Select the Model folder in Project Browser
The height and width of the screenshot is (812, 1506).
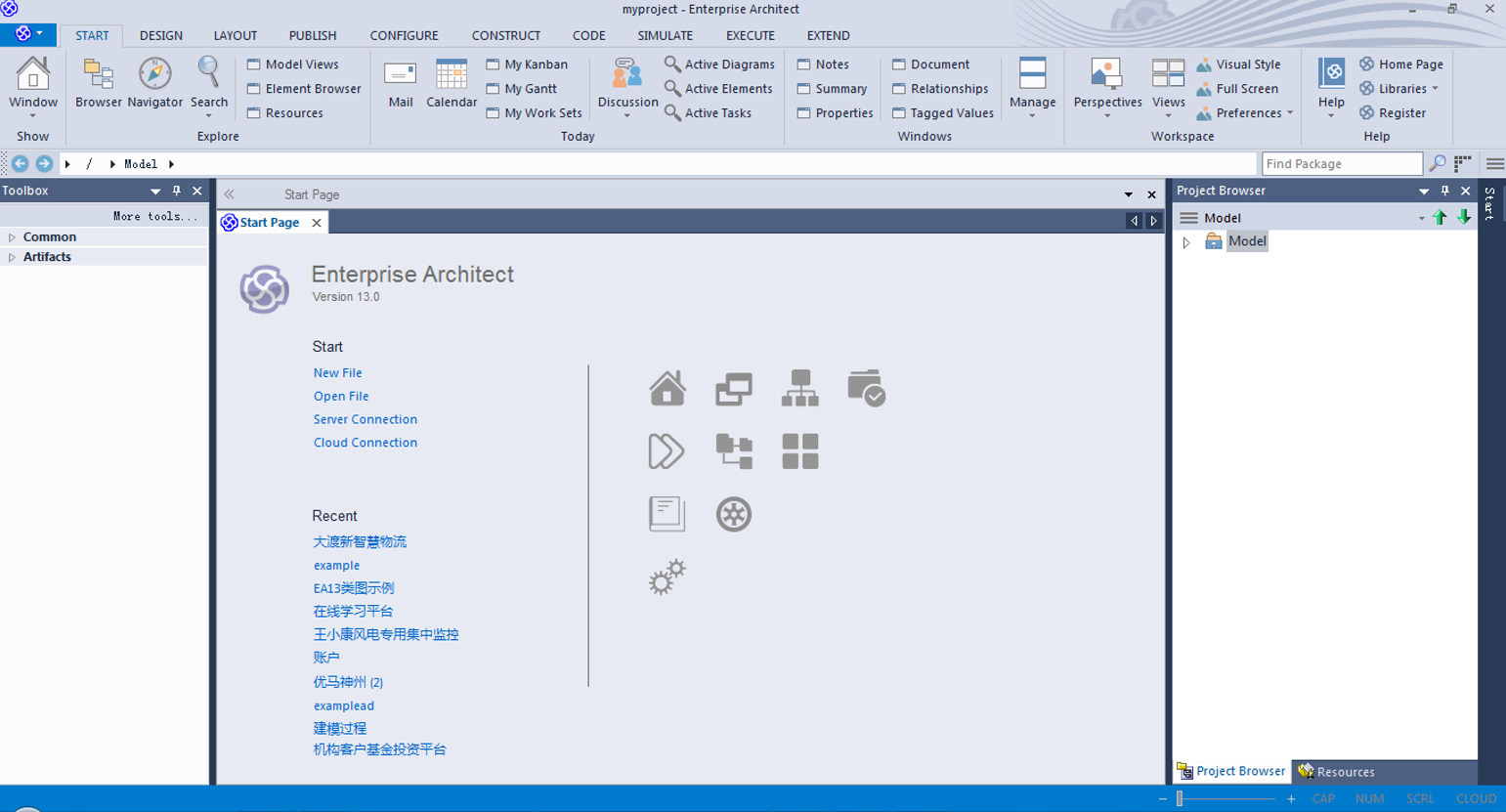pos(1247,241)
